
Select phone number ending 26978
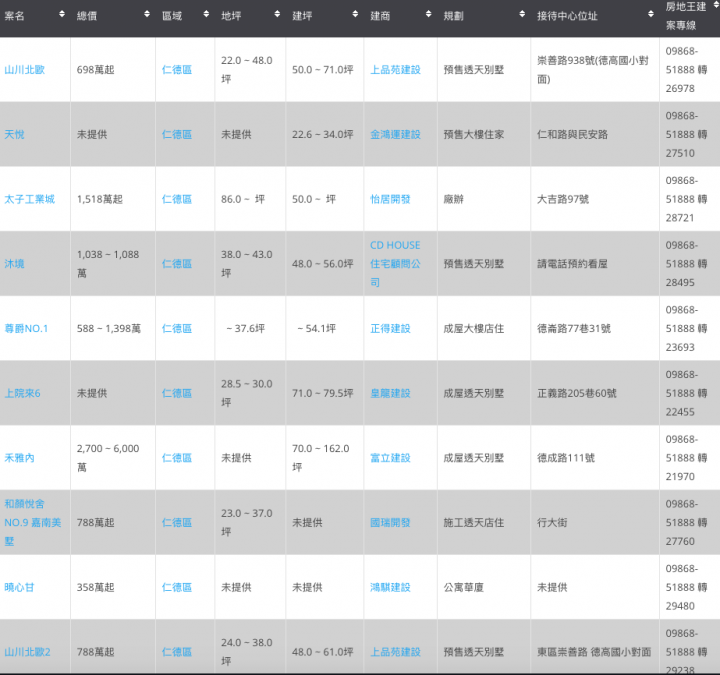coord(686,70)
